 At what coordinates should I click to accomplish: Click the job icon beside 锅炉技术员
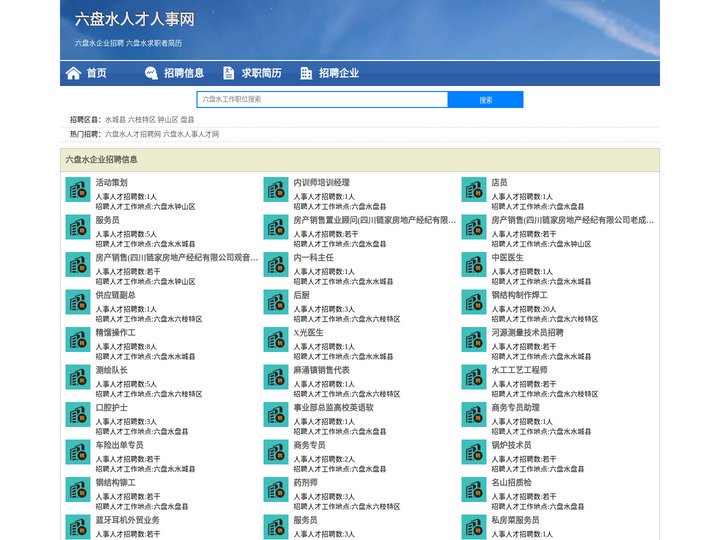pos(473,452)
